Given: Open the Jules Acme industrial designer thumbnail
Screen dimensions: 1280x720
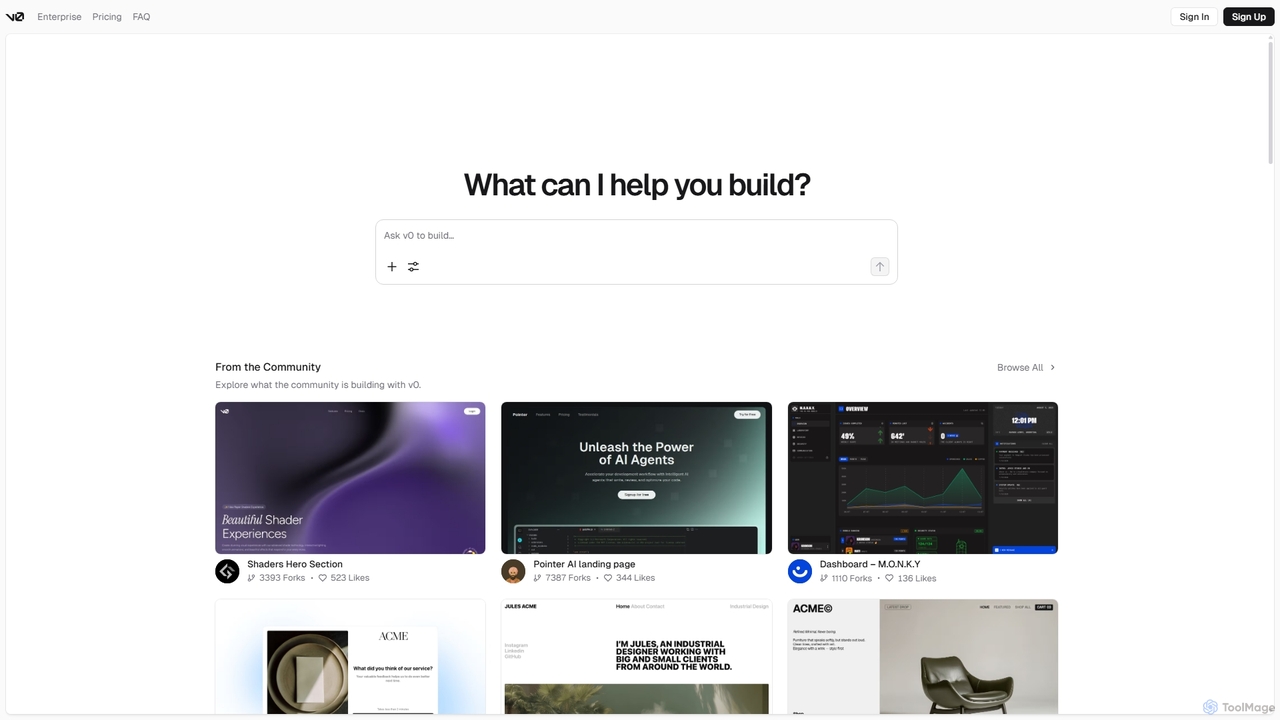Looking at the screenshot, I should (636, 657).
